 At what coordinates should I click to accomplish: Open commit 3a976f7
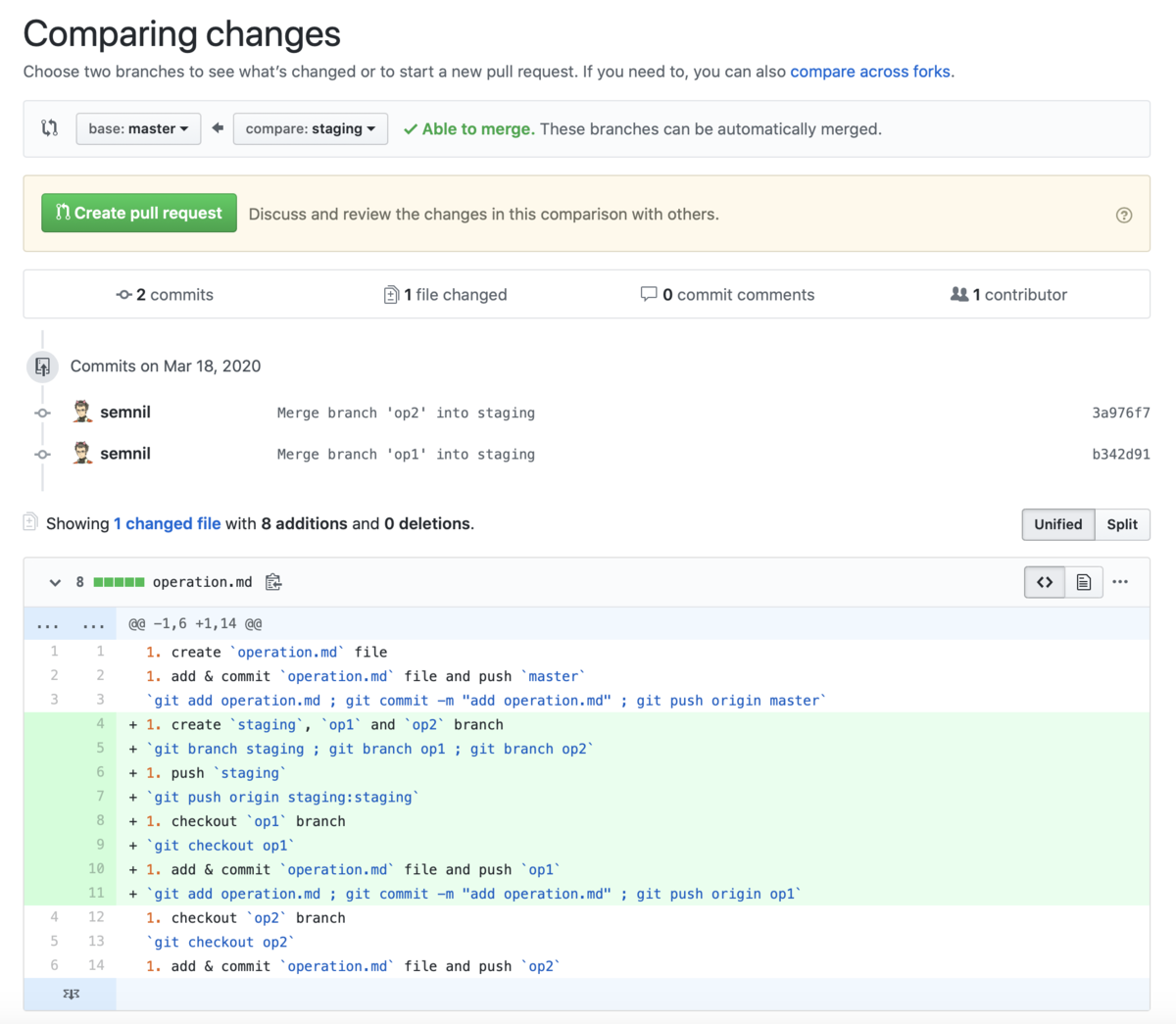(x=1121, y=413)
